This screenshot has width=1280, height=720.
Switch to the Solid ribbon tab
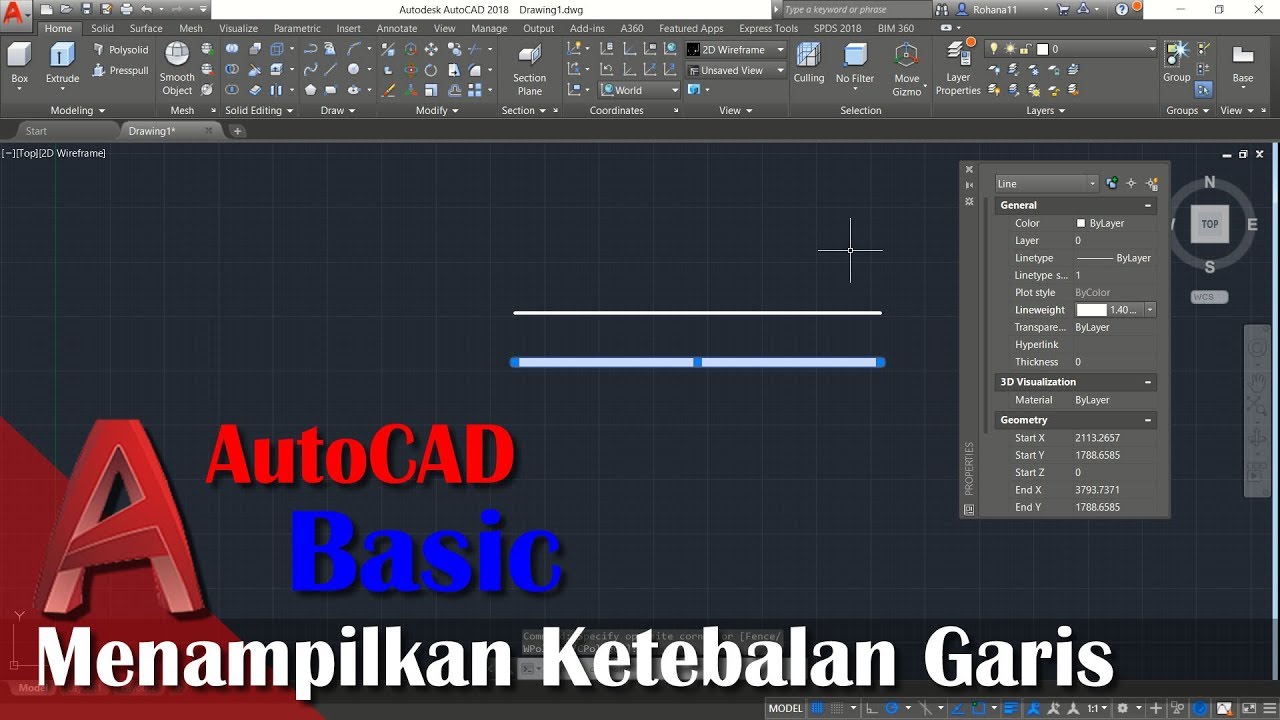(x=102, y=29)
